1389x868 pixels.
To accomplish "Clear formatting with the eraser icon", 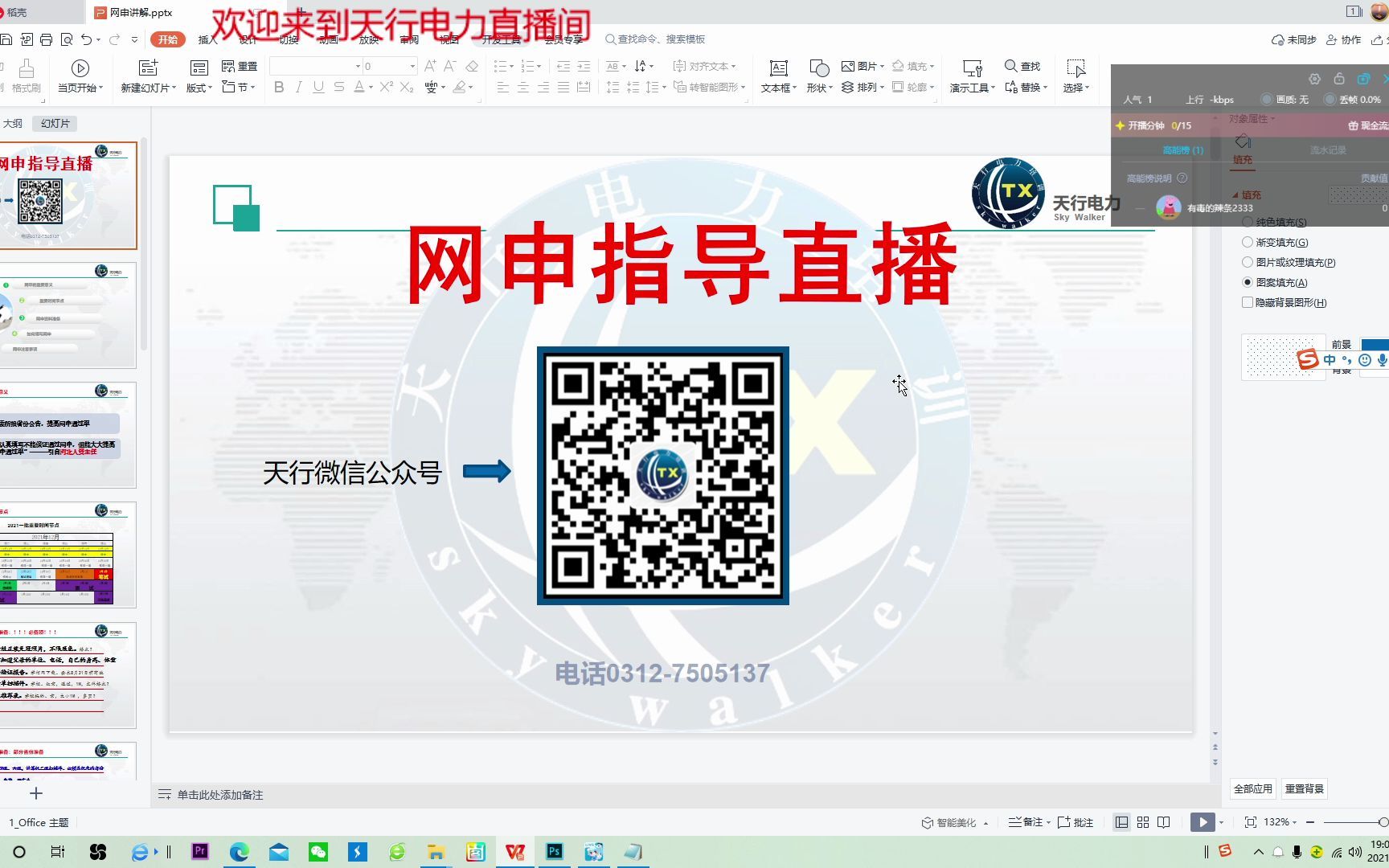I will 472,66.
